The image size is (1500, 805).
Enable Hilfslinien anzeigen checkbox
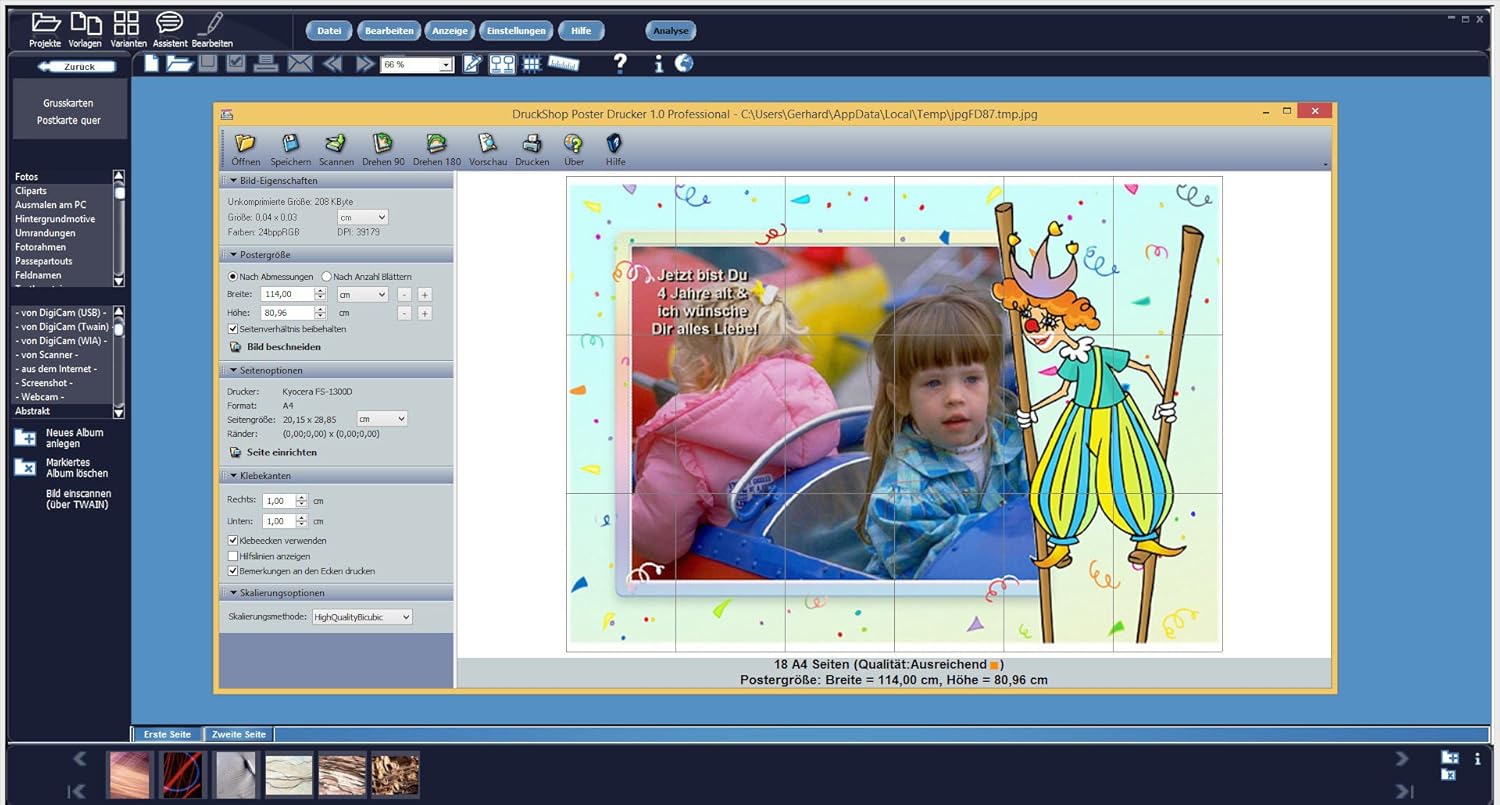(233, 556)
